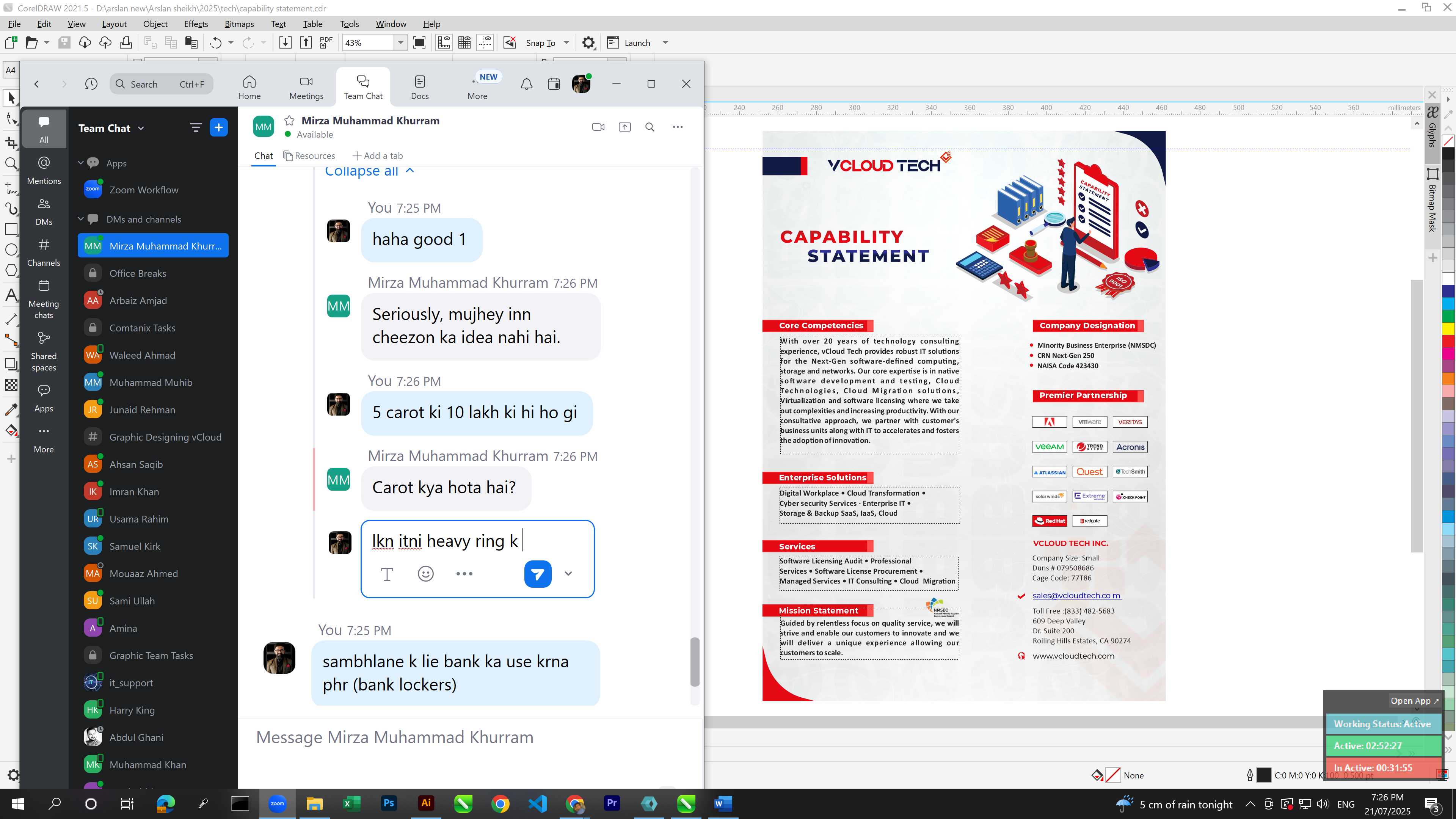Toggle show rulers in CorelDRAW toolbar

(x=444, y=43)
